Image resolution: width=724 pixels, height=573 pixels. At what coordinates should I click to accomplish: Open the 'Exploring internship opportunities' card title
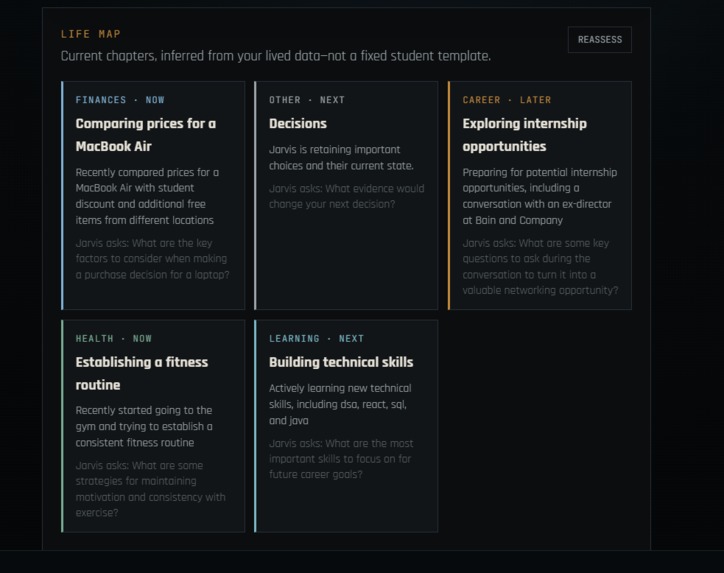coord(525,135)
